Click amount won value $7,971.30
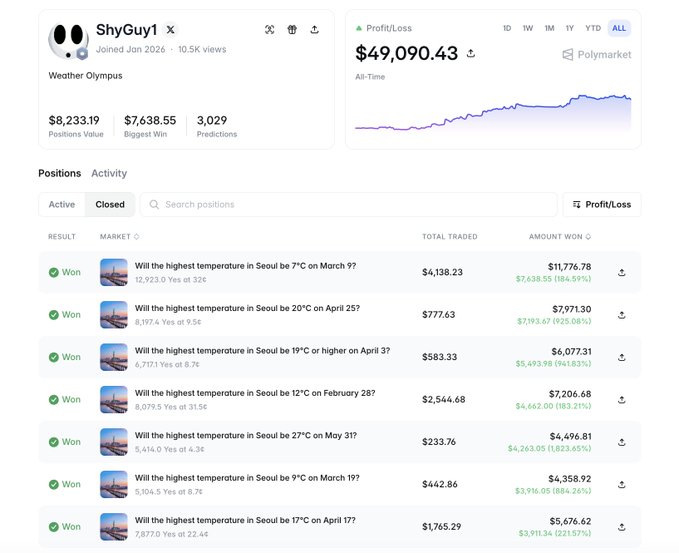Screen dimensions: 679x553 (x=571, y=309)
